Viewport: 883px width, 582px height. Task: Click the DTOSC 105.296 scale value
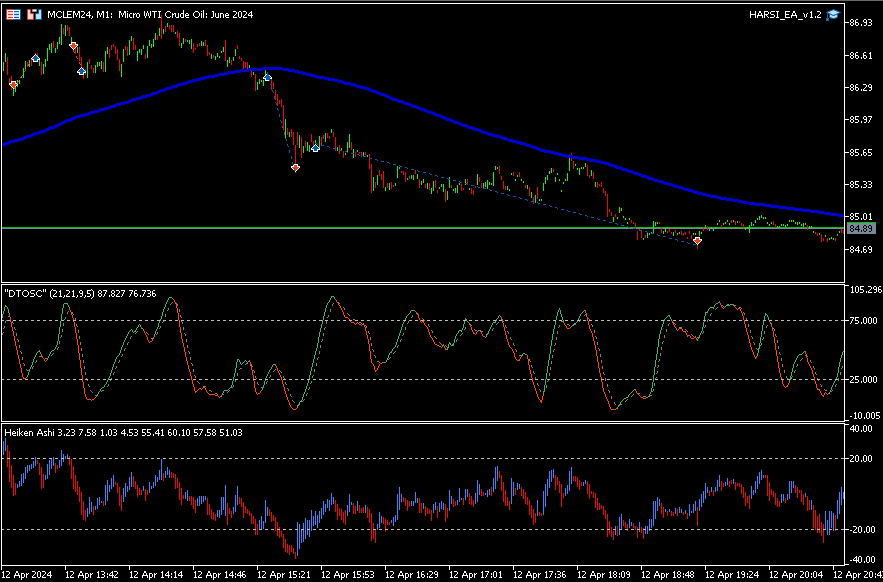click(x=864, y=290)
